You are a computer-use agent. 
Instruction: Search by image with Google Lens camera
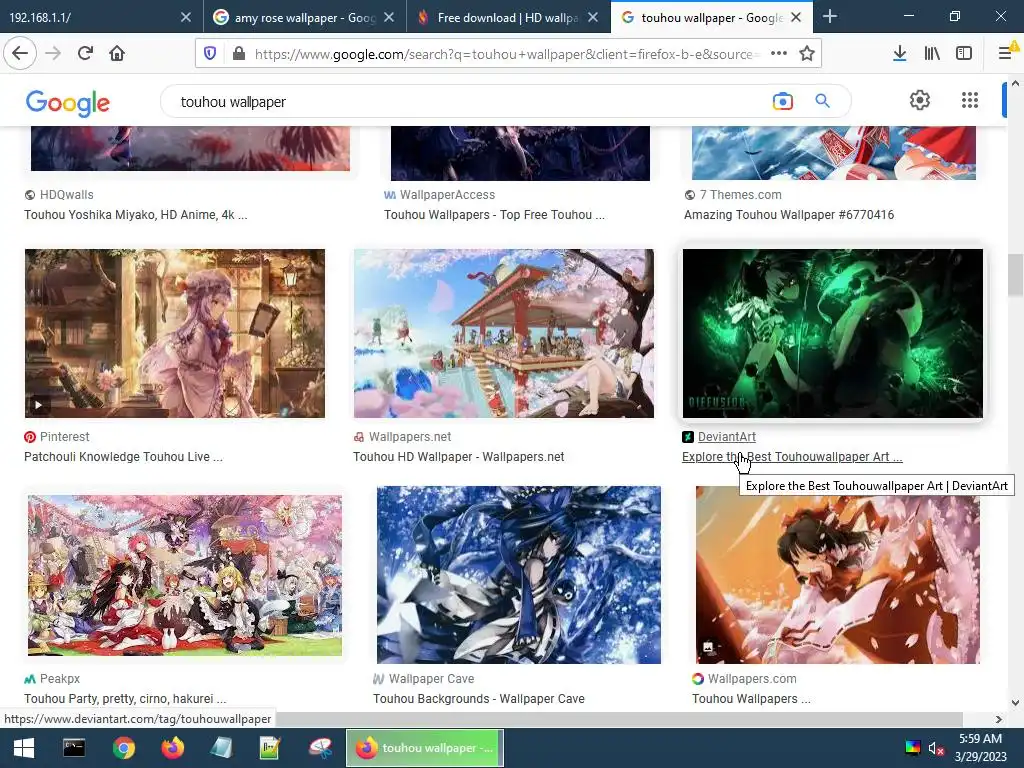(782, 101)
